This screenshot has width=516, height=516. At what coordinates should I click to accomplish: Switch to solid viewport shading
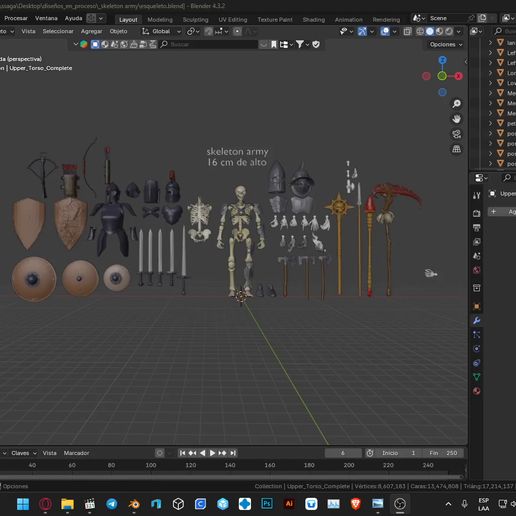click(430, 31)
